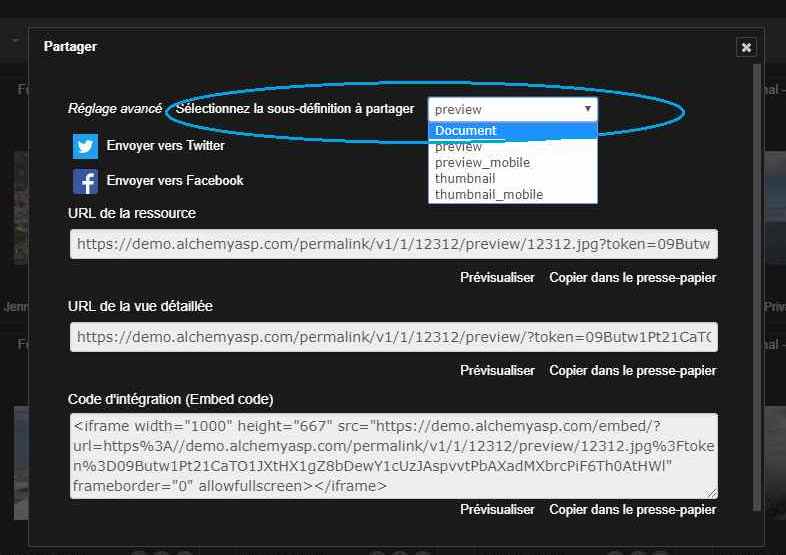
Task: Click Envoyer vers Facebook link
Action: (175, 180)
